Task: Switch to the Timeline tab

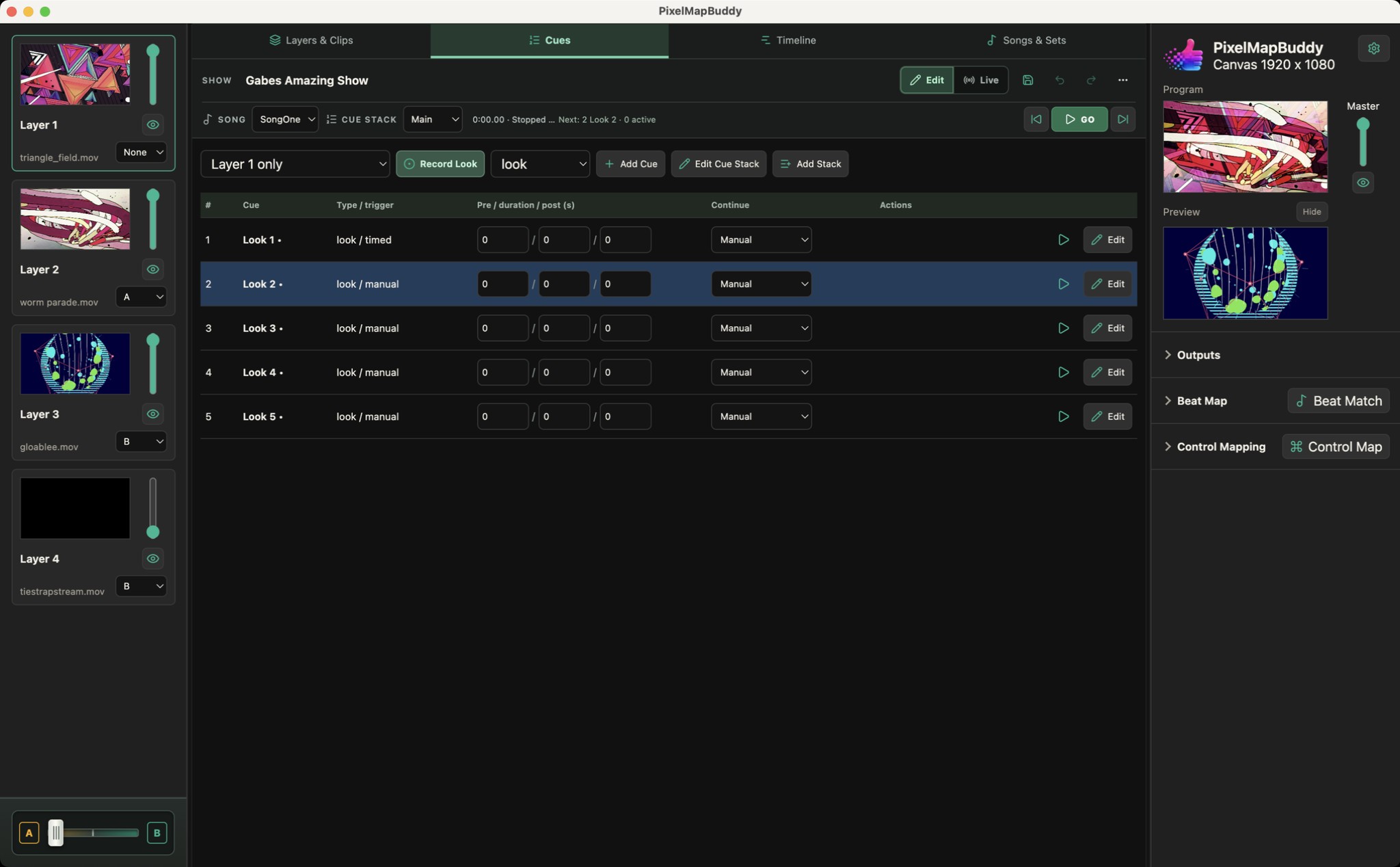Action: (787, 40)
